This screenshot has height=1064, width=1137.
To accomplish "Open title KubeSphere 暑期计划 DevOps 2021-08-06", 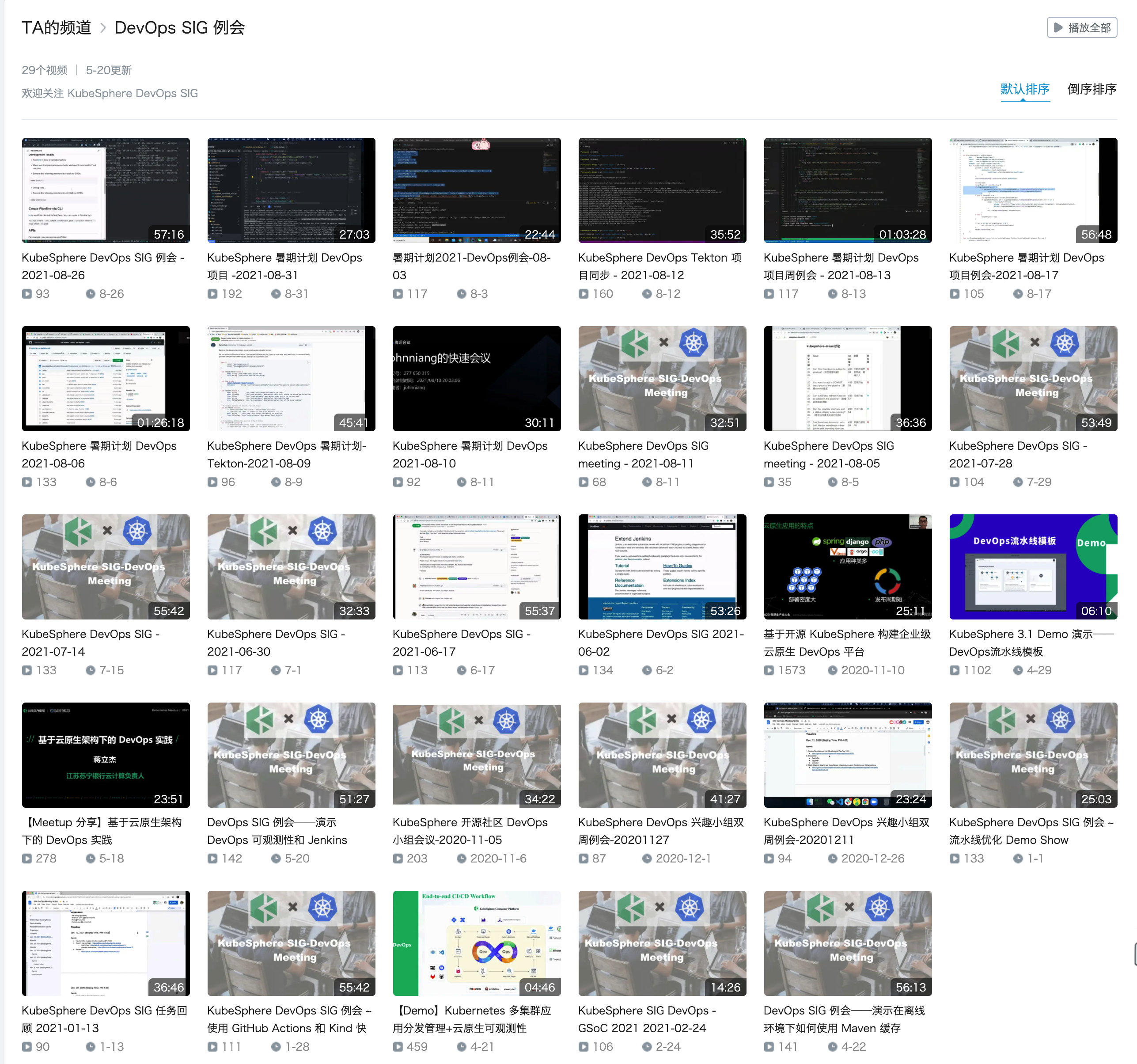I will (99, 454).
